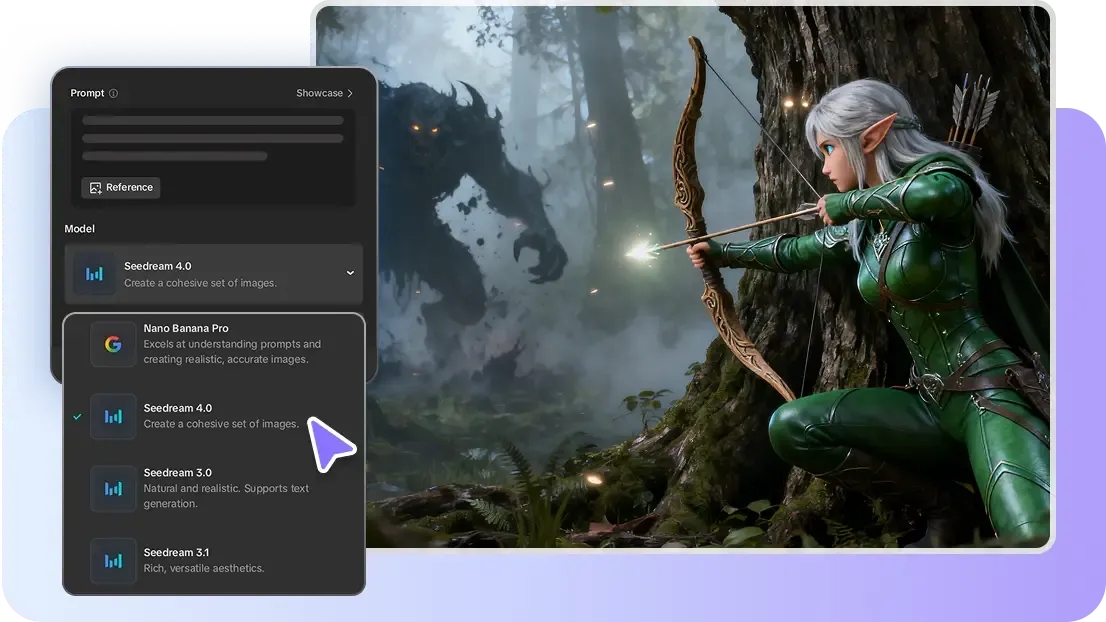
Task: Open the Seedream 4.0 model selector box
Action: click(214, 274)
